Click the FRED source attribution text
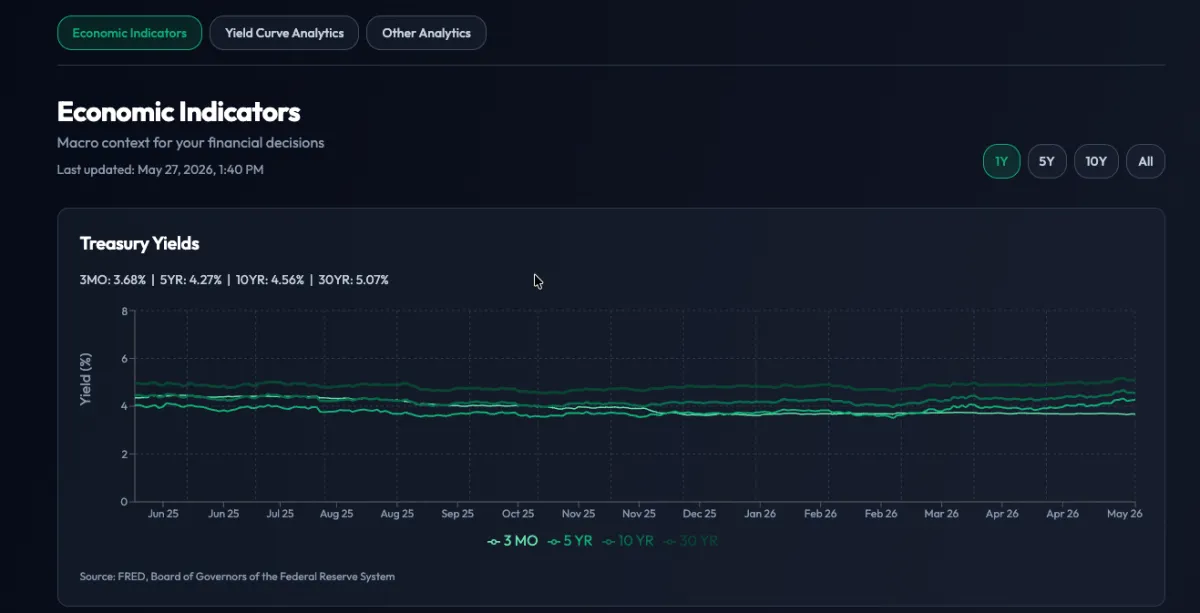This screenshot has width=1200, height=613. click(237, 576)
